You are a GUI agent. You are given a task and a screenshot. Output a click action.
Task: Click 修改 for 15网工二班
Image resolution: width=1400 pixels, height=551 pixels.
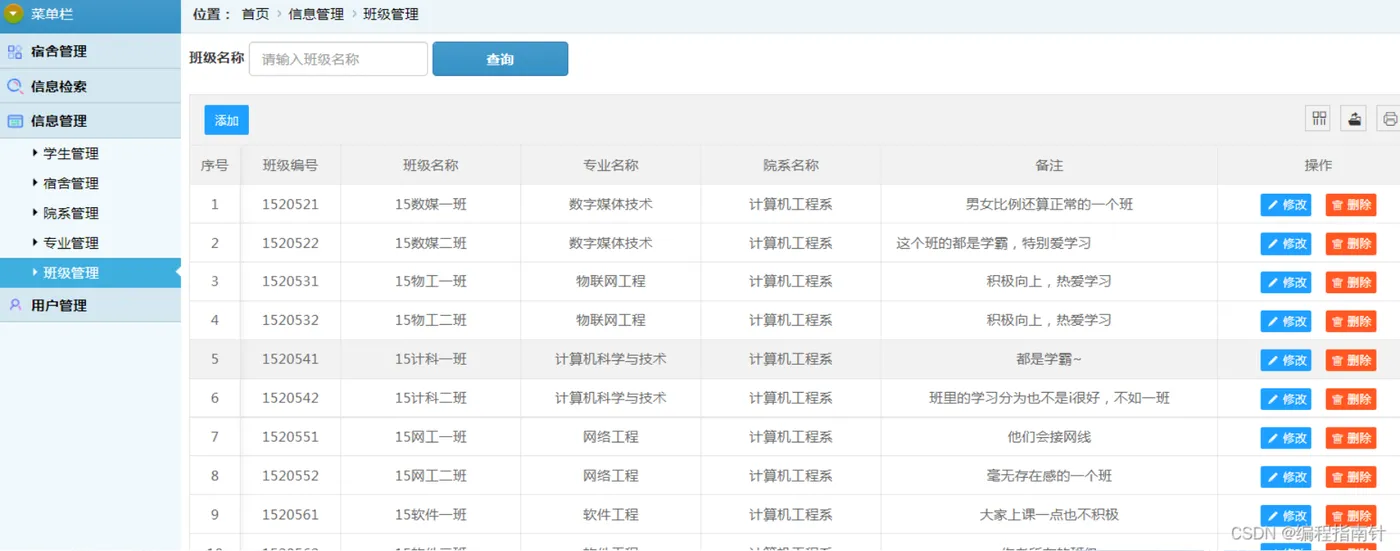click(x=1286, y=478)
